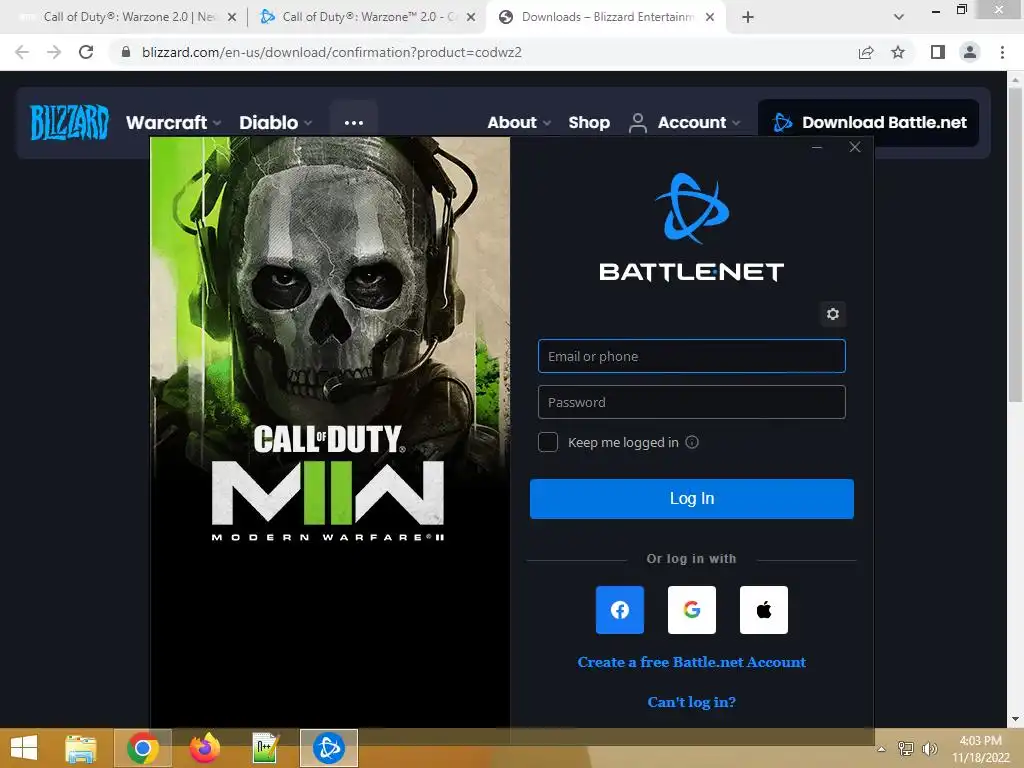Launch Firefox from taskbar
This screenshot has width=1024, height=768.
coord(204,748)
